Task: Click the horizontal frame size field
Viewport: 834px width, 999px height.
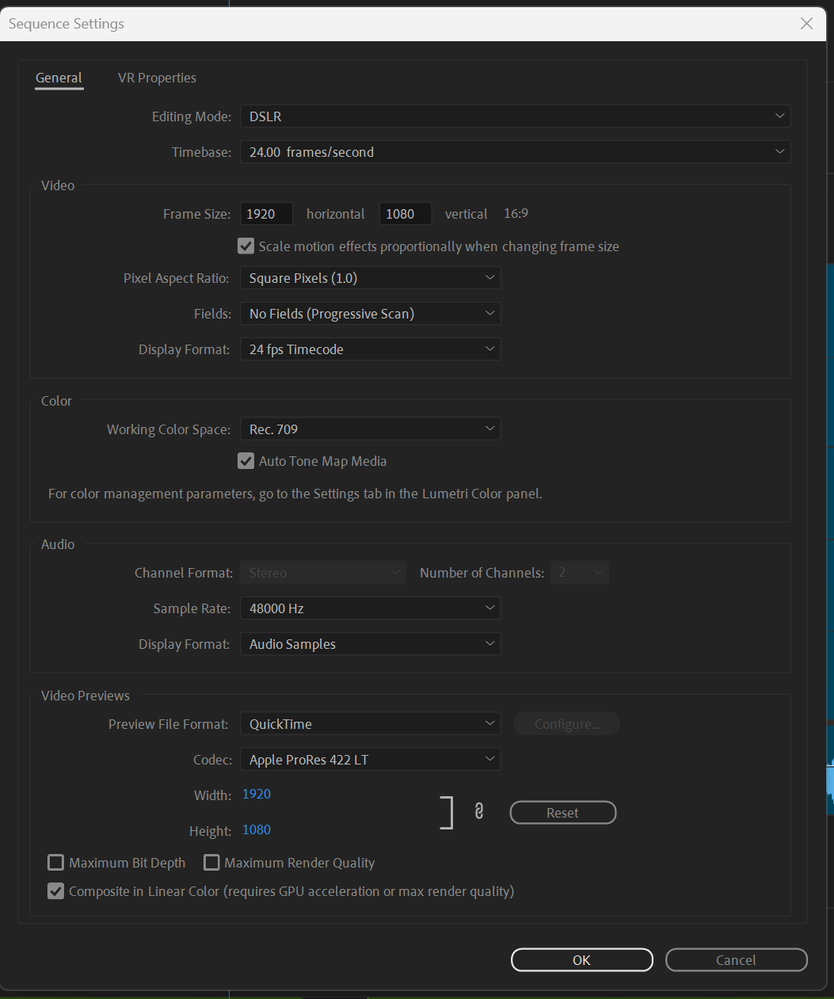Action: pyautogui.click(x=266, y=214)
